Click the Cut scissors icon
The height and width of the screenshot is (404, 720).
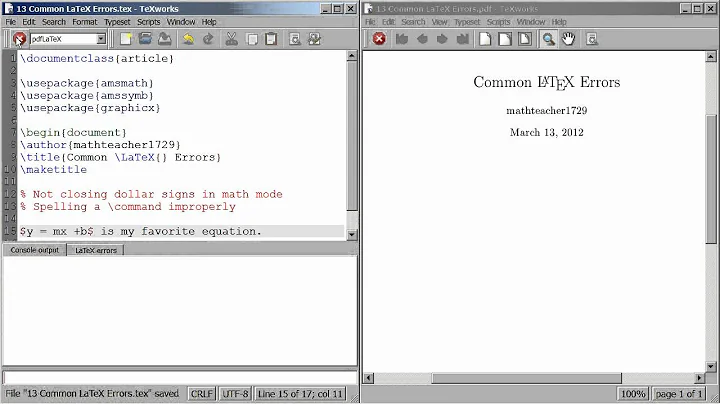click(x=232, y=39)
